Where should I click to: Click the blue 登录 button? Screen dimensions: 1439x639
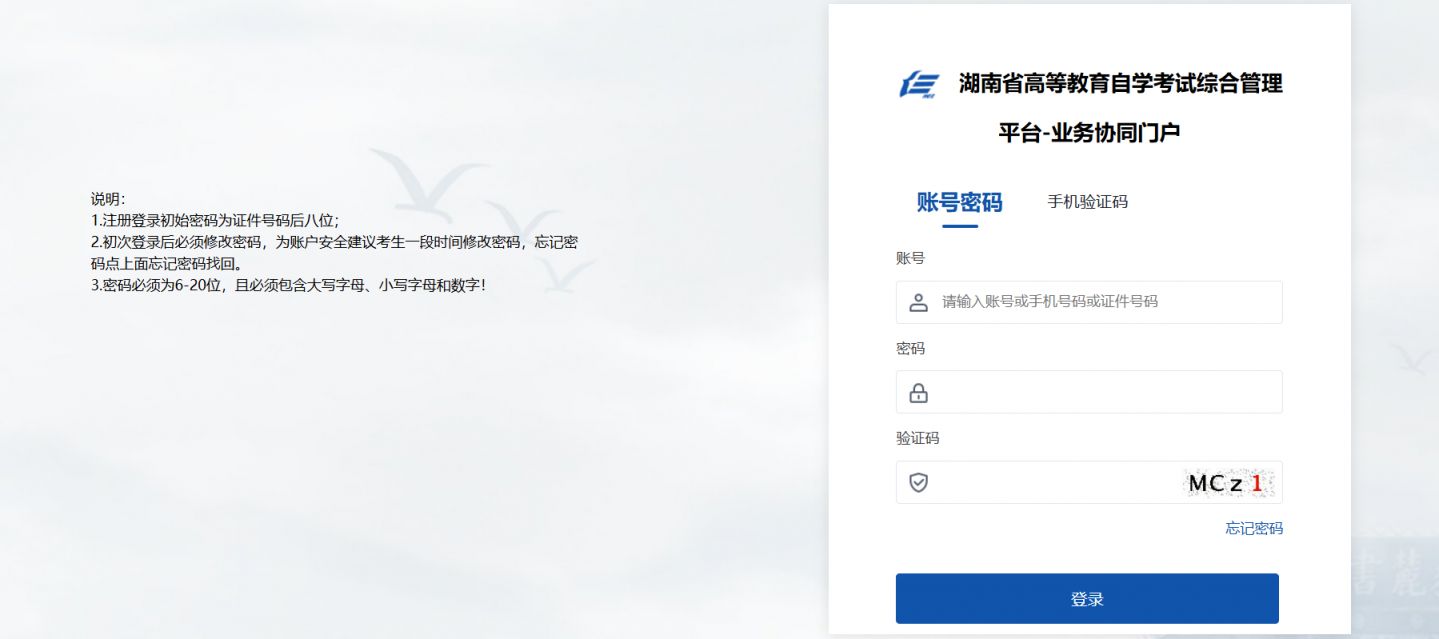coord(1087,599)
